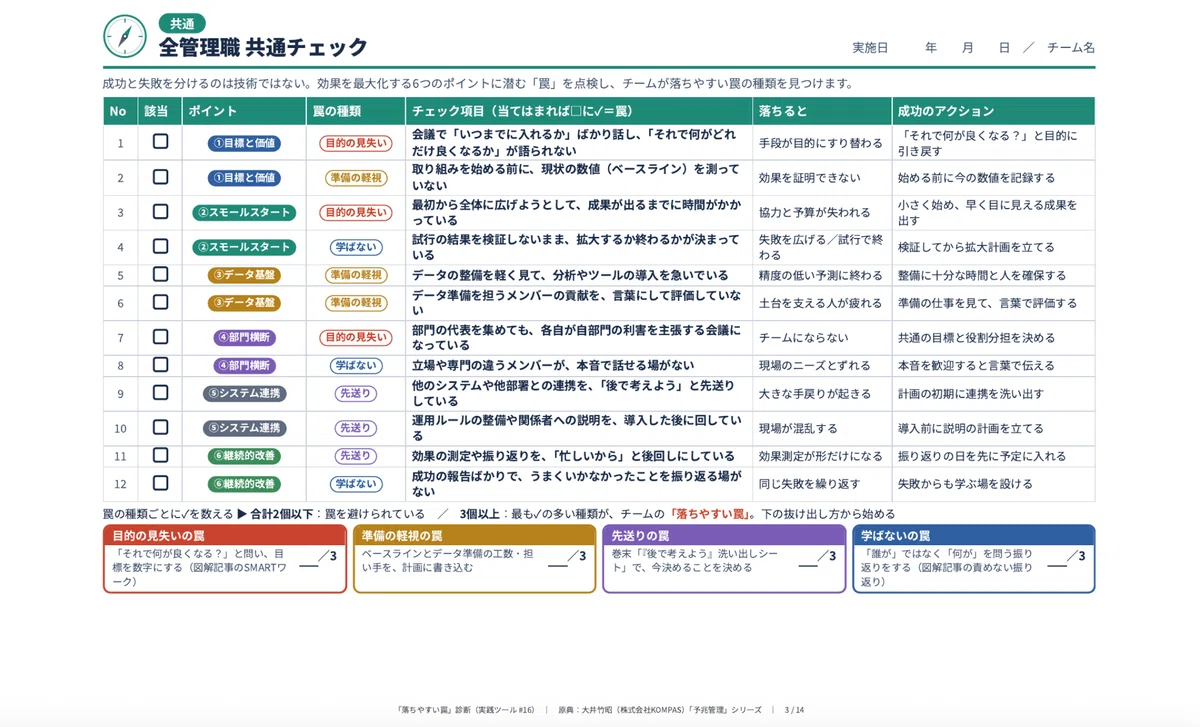Click the compass icon beside the title
The height and width of the screenshot is (727, 1200).
(124, 36)
